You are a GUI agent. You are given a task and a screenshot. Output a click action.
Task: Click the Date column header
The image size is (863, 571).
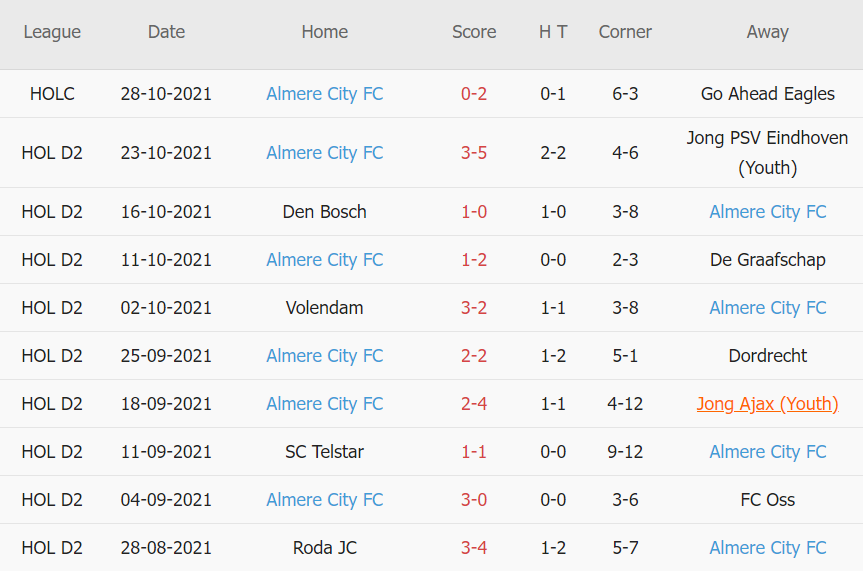(166, 32)
